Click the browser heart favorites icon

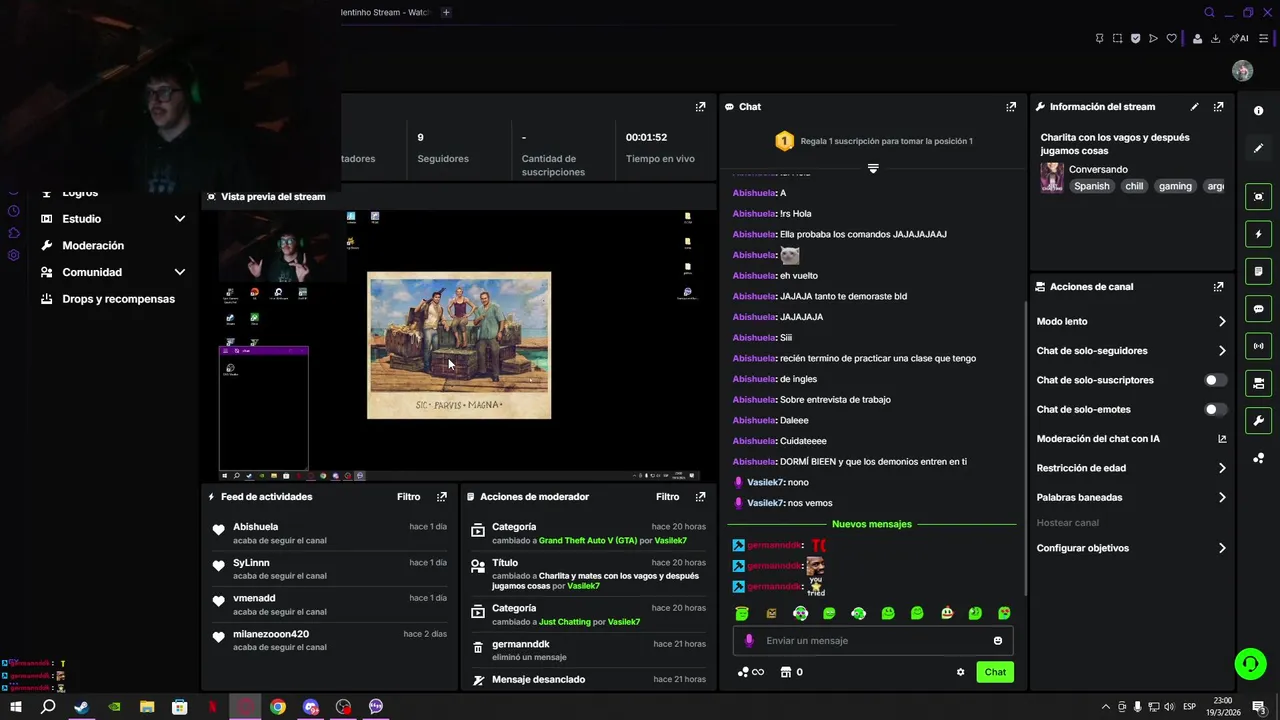coord(1172,39)
